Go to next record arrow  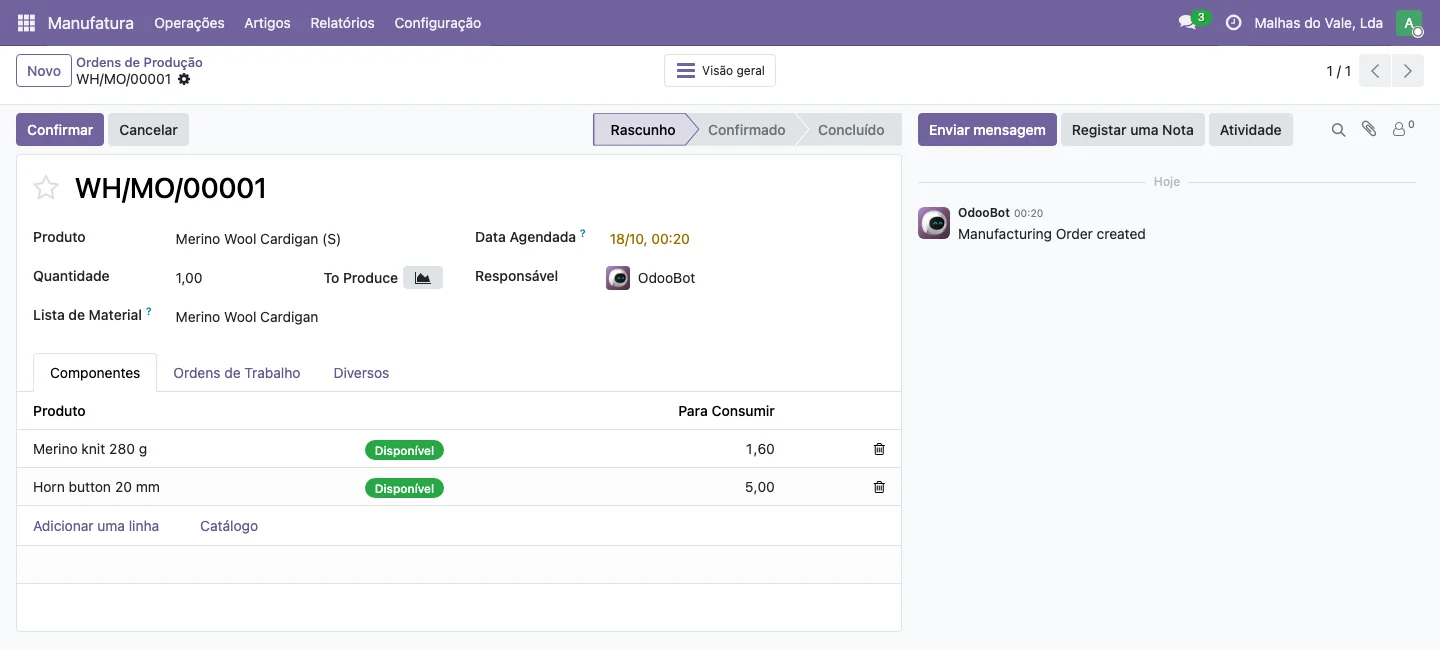(1407, 71)
